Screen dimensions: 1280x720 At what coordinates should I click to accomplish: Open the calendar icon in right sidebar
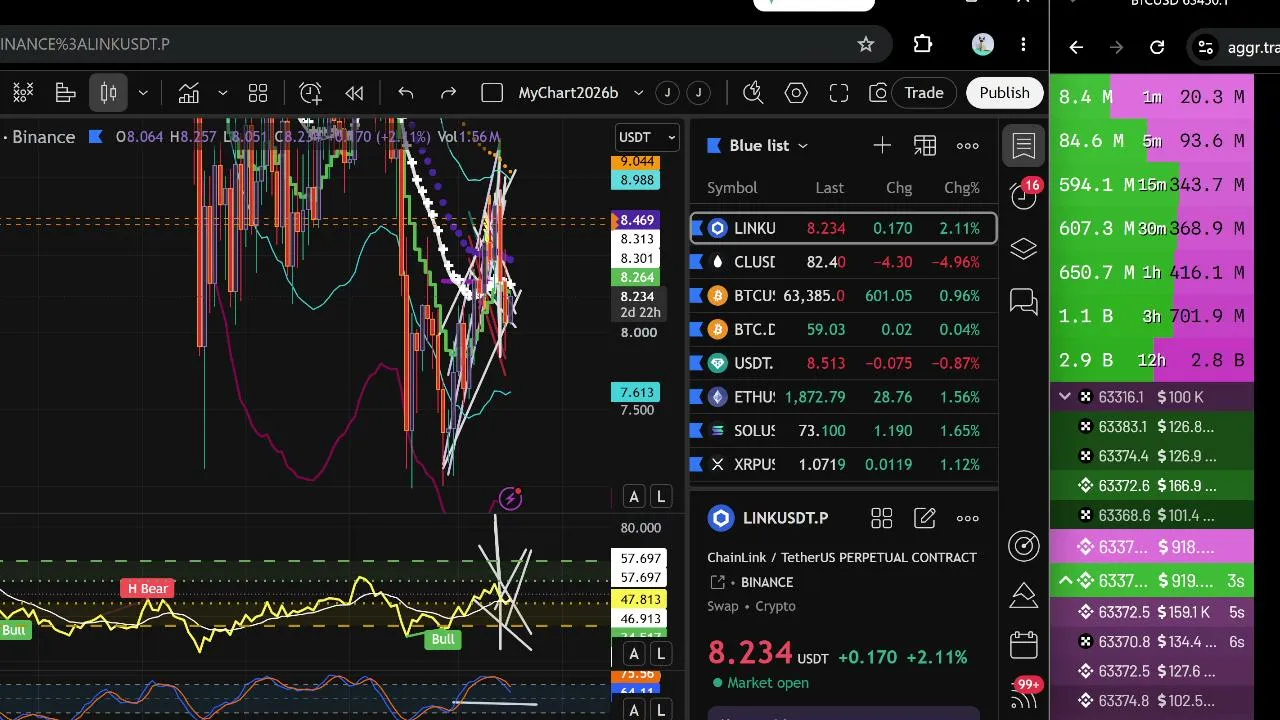pyautogui.click(x=1024, y=645)
